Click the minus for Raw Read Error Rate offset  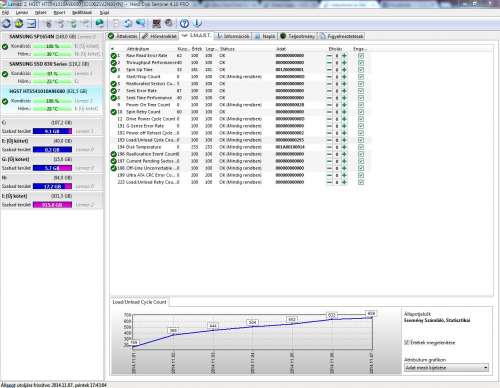coord(329,56)
